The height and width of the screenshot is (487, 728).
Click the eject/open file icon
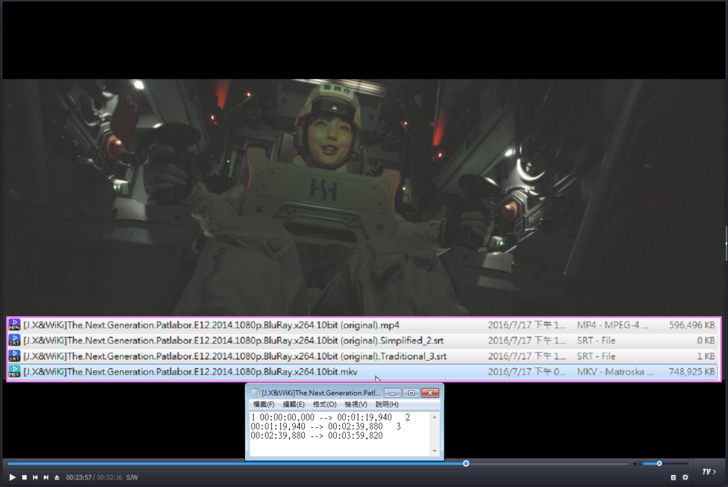pyautogui.click(x=57, y=478)
